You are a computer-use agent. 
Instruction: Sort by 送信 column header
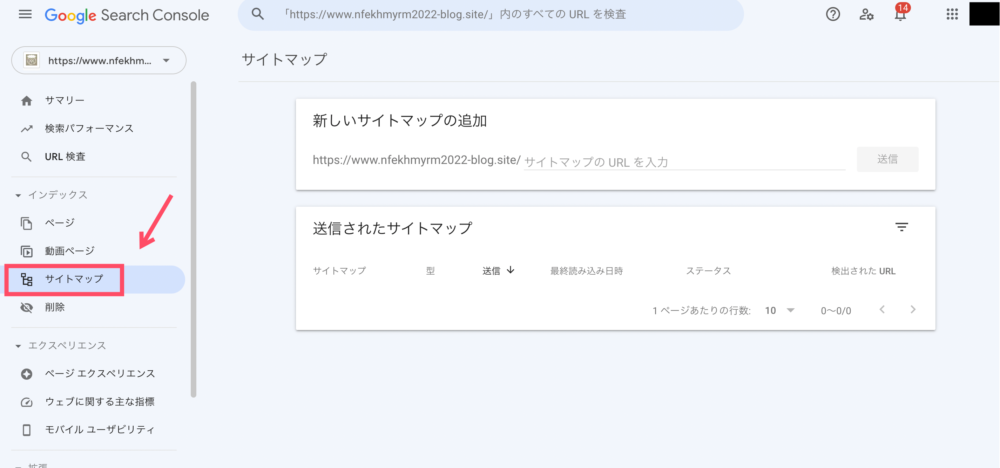[x=491, y=271]
